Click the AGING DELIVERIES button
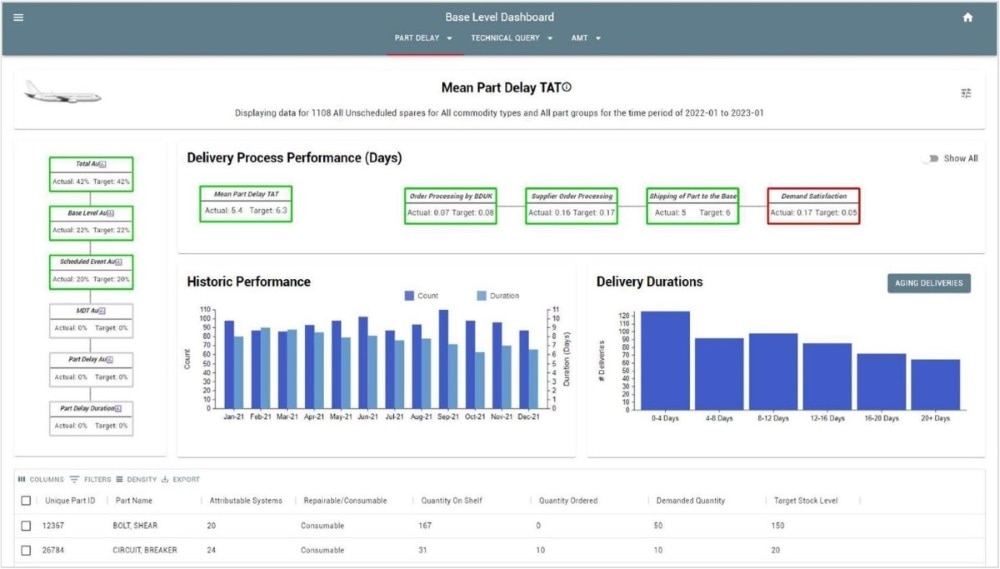Screen dimensions: 1000x569 click(929, 283)
